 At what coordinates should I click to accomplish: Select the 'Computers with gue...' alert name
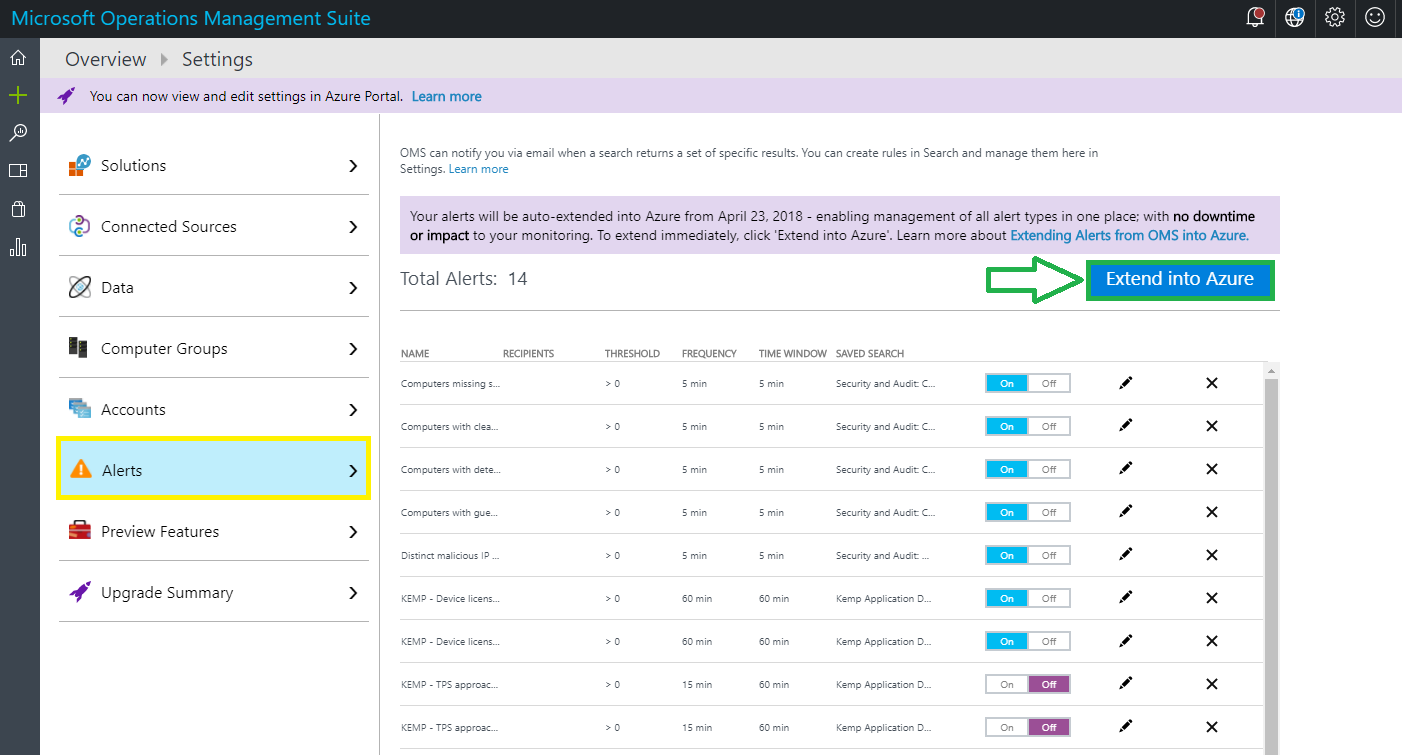click(x=450, y=512)
